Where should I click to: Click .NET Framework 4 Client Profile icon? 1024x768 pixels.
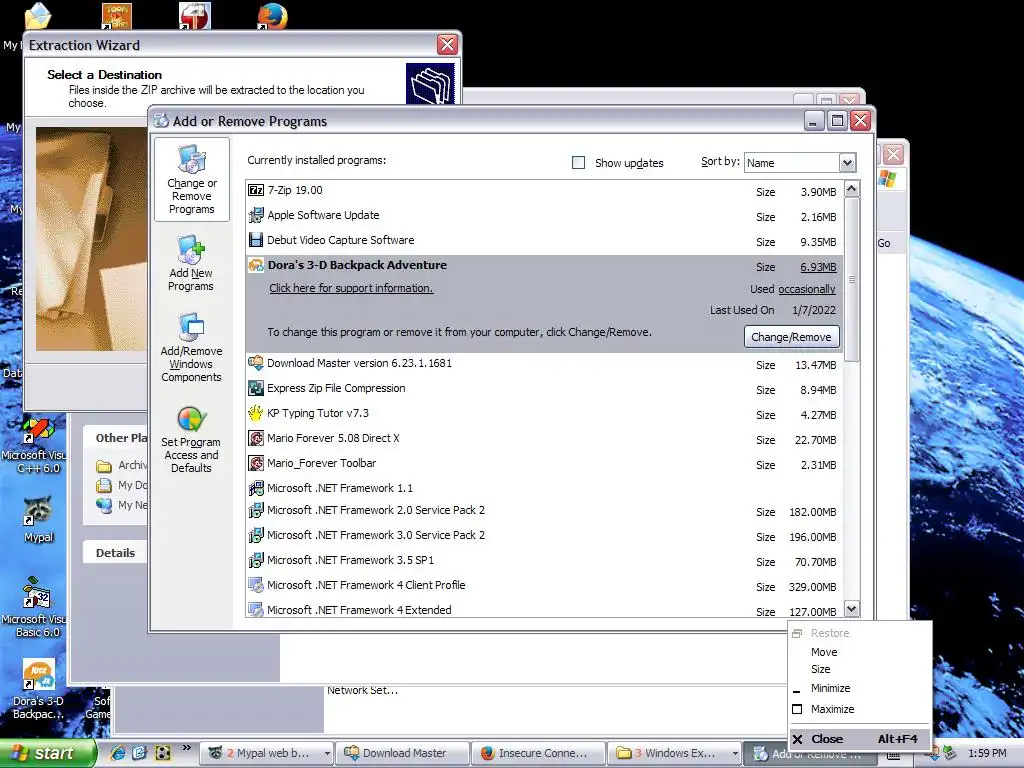point(256,584)
